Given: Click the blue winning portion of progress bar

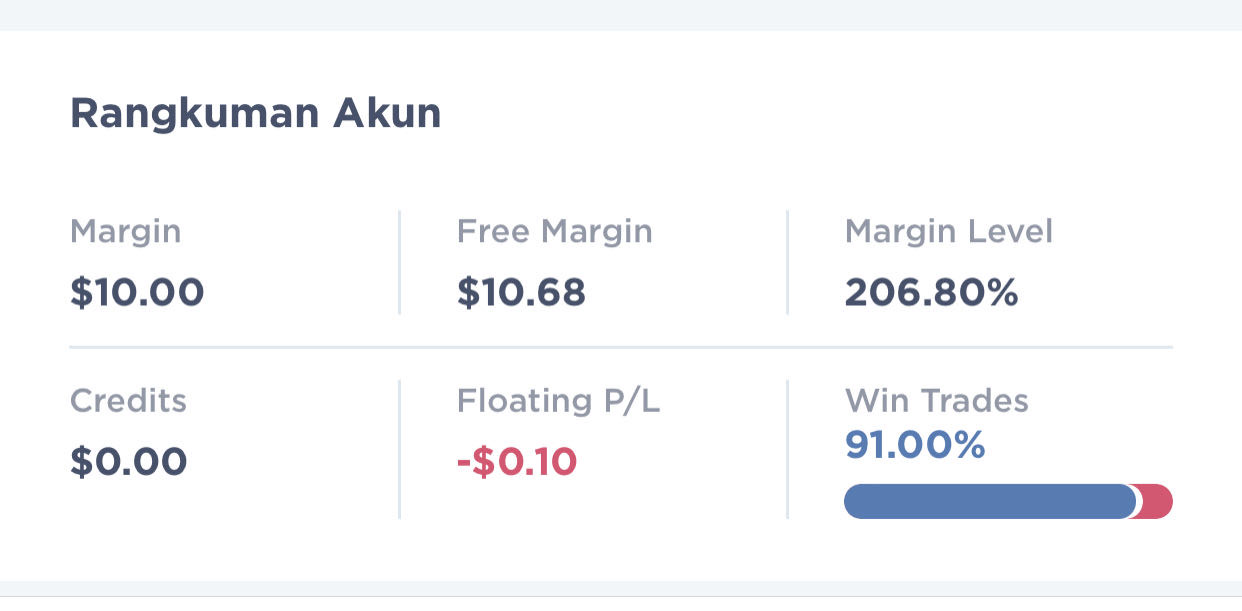Looking at the screenshot, I should (988, 501).
